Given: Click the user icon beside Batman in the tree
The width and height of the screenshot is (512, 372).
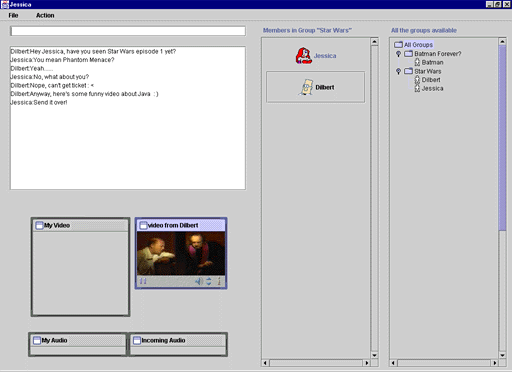Looking at the screenshot, I should point(417,62).
